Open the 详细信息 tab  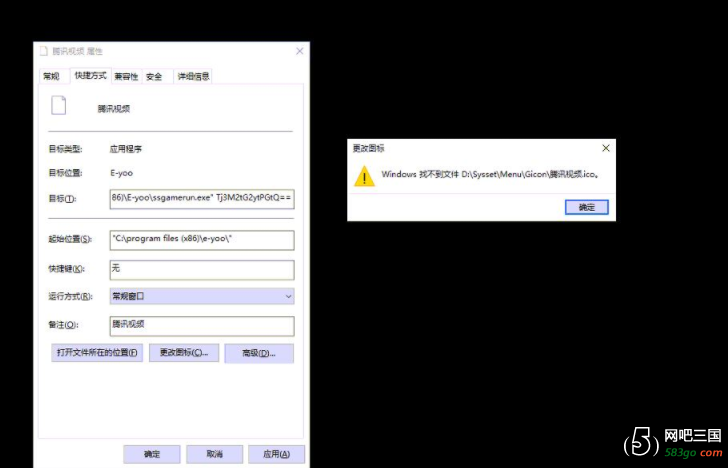coord(193,77)
